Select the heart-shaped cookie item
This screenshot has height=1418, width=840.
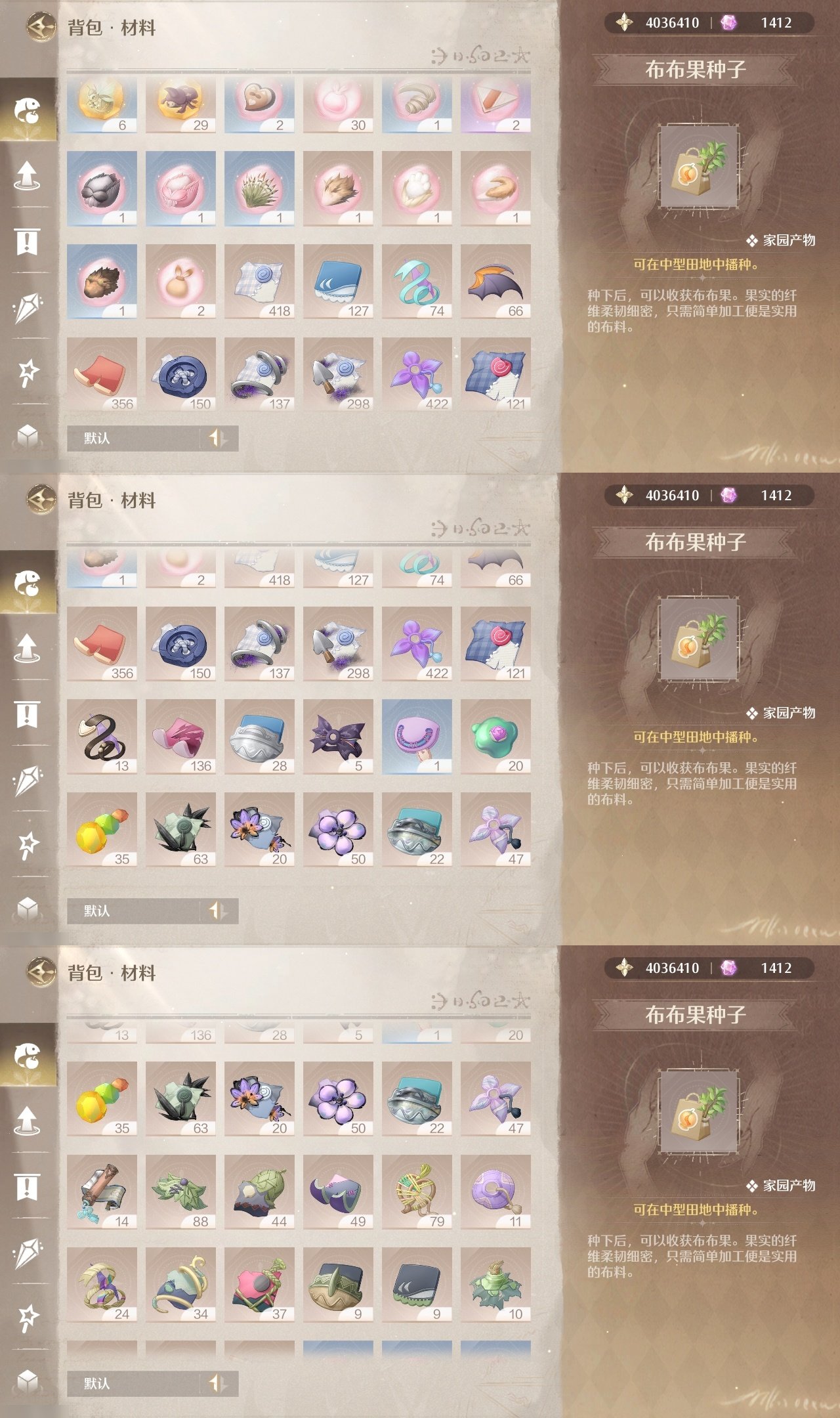(x=259, y=105)
